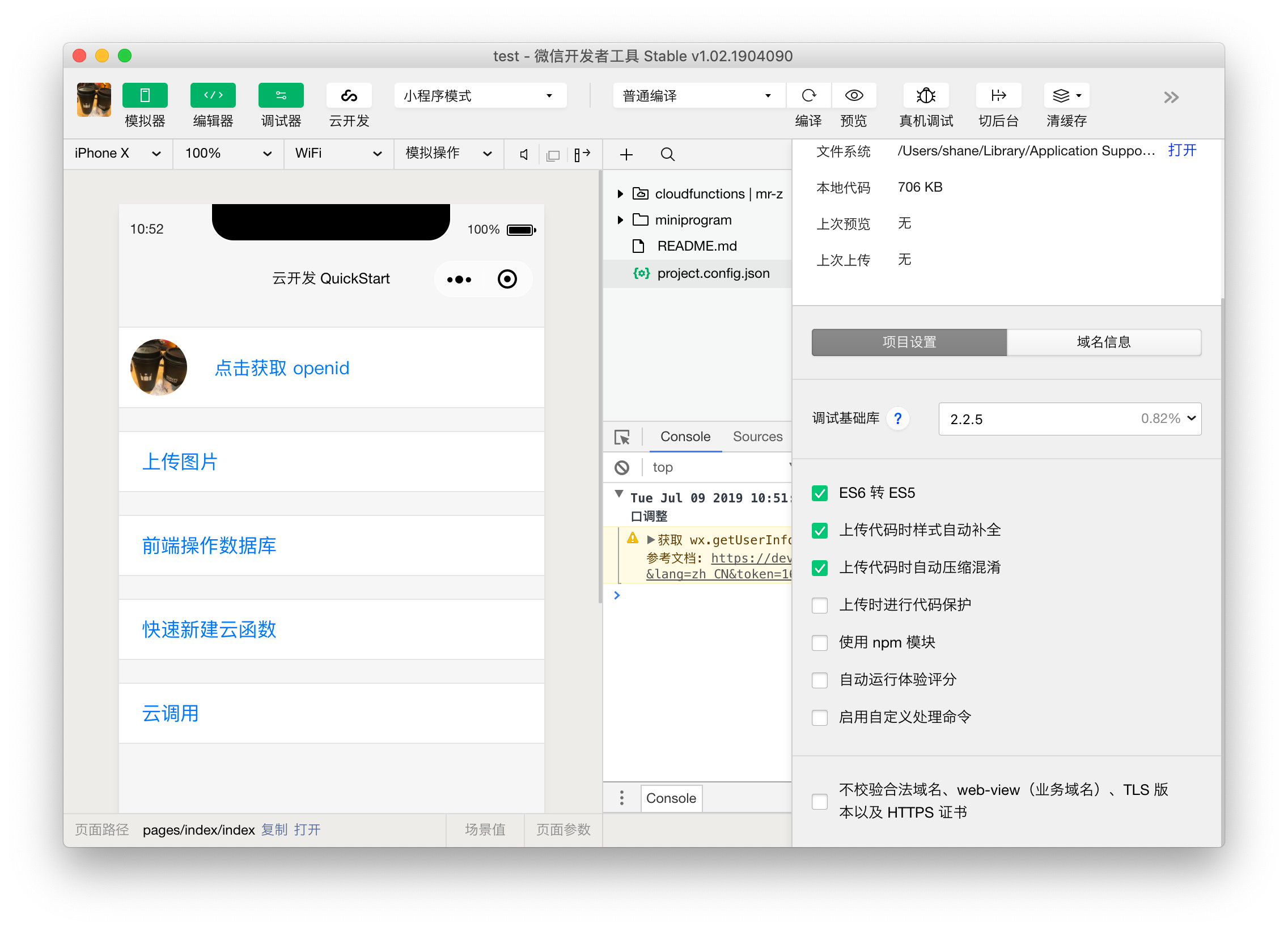1288x931 pixels.
Task: Click the 前端操作数据库 entry
Action: point(331,546)
